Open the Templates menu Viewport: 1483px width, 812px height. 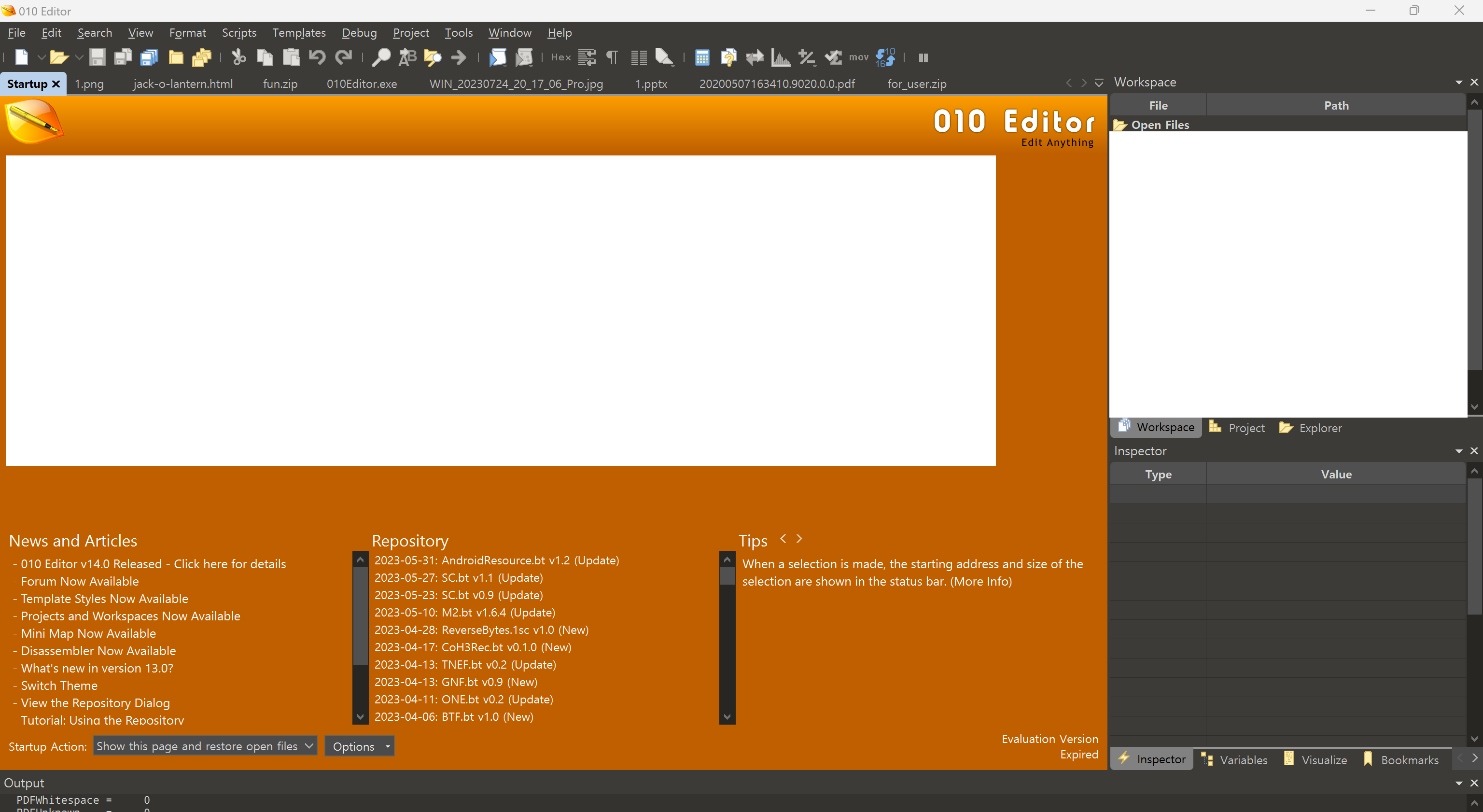click(x=299, y=32)
